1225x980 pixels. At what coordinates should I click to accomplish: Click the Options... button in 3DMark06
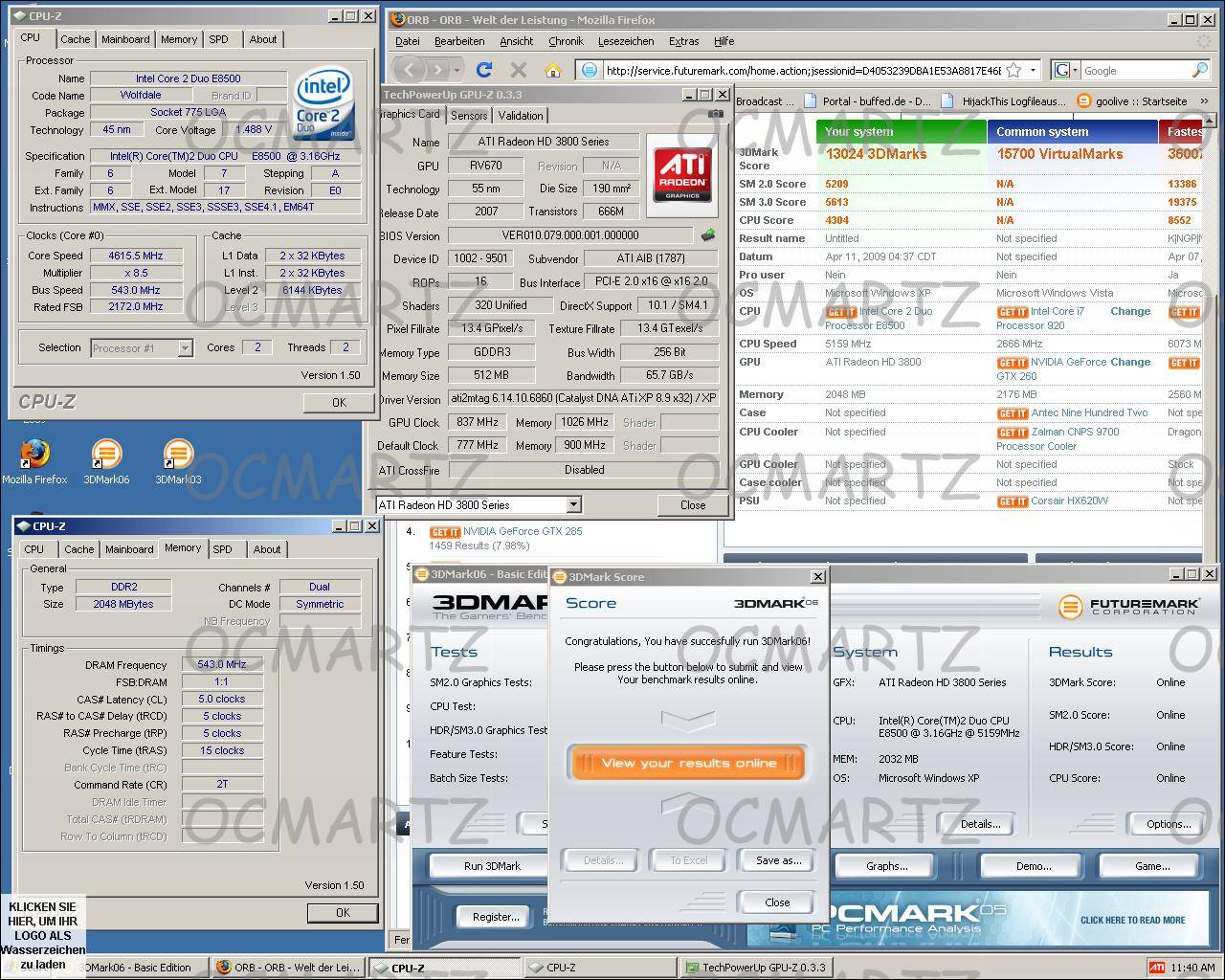pos(1169,824)
